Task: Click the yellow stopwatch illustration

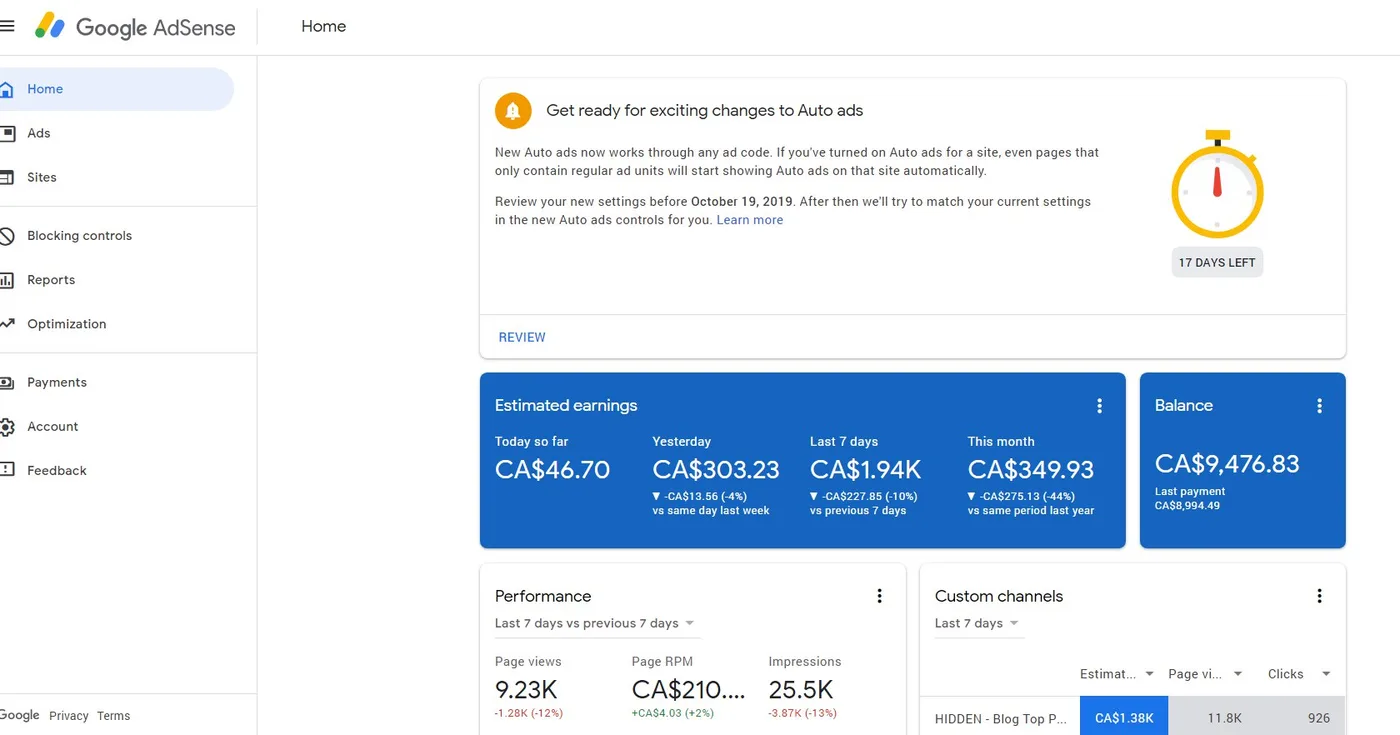Action: coord(1217,184)
